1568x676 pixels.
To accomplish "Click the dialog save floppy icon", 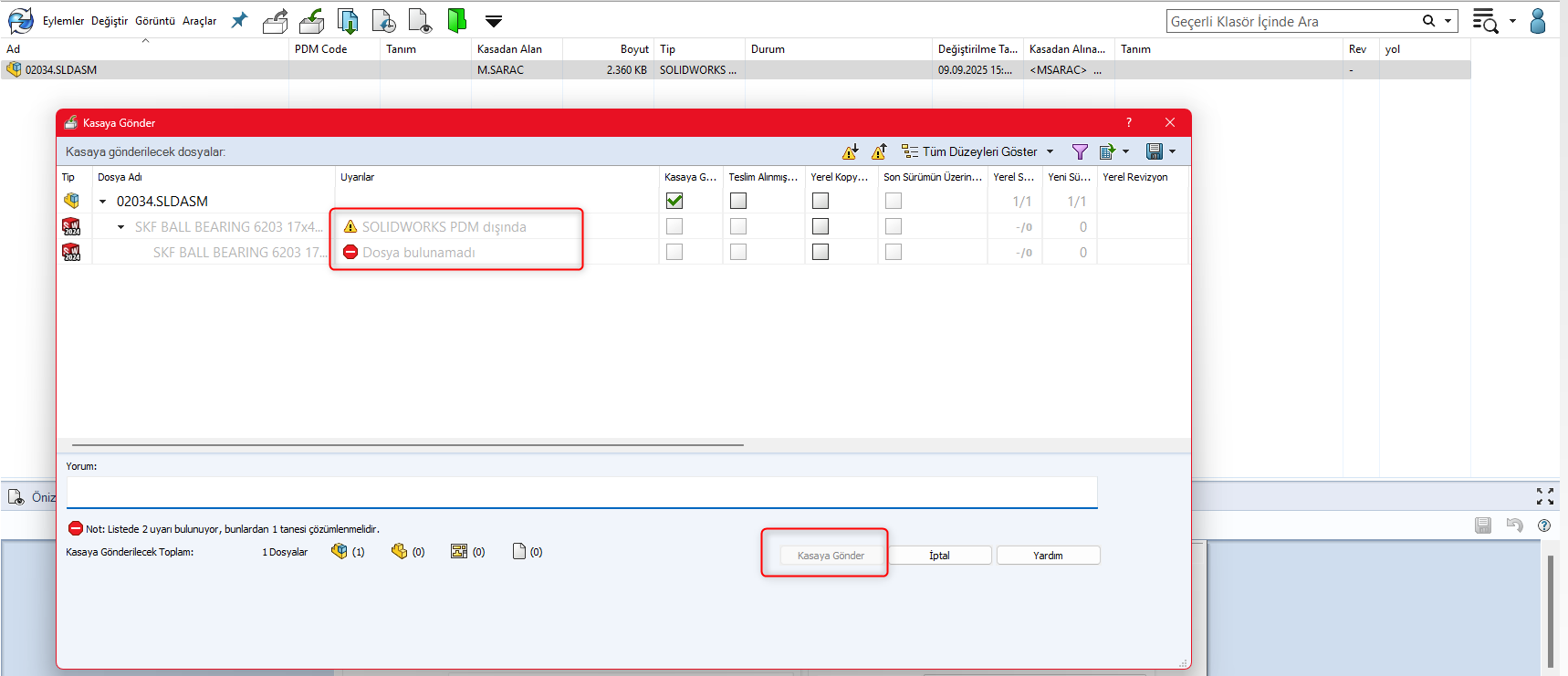I will click(x=1155, y=151).
